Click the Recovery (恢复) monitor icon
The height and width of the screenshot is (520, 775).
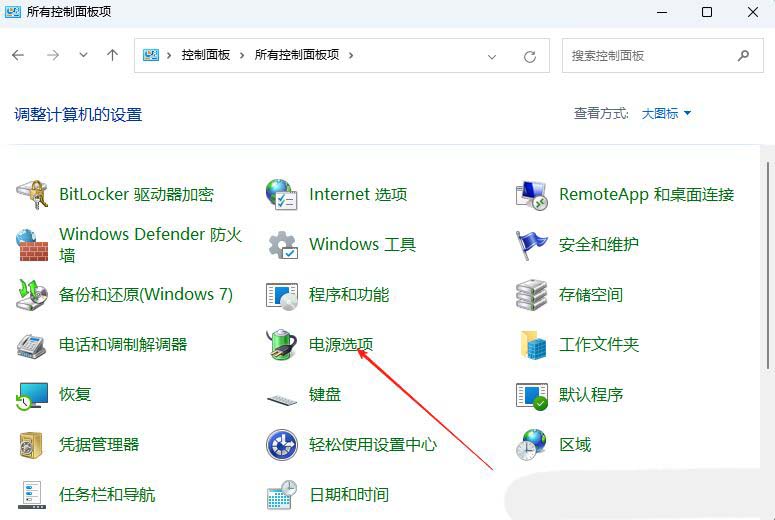(x=33, y=395)
